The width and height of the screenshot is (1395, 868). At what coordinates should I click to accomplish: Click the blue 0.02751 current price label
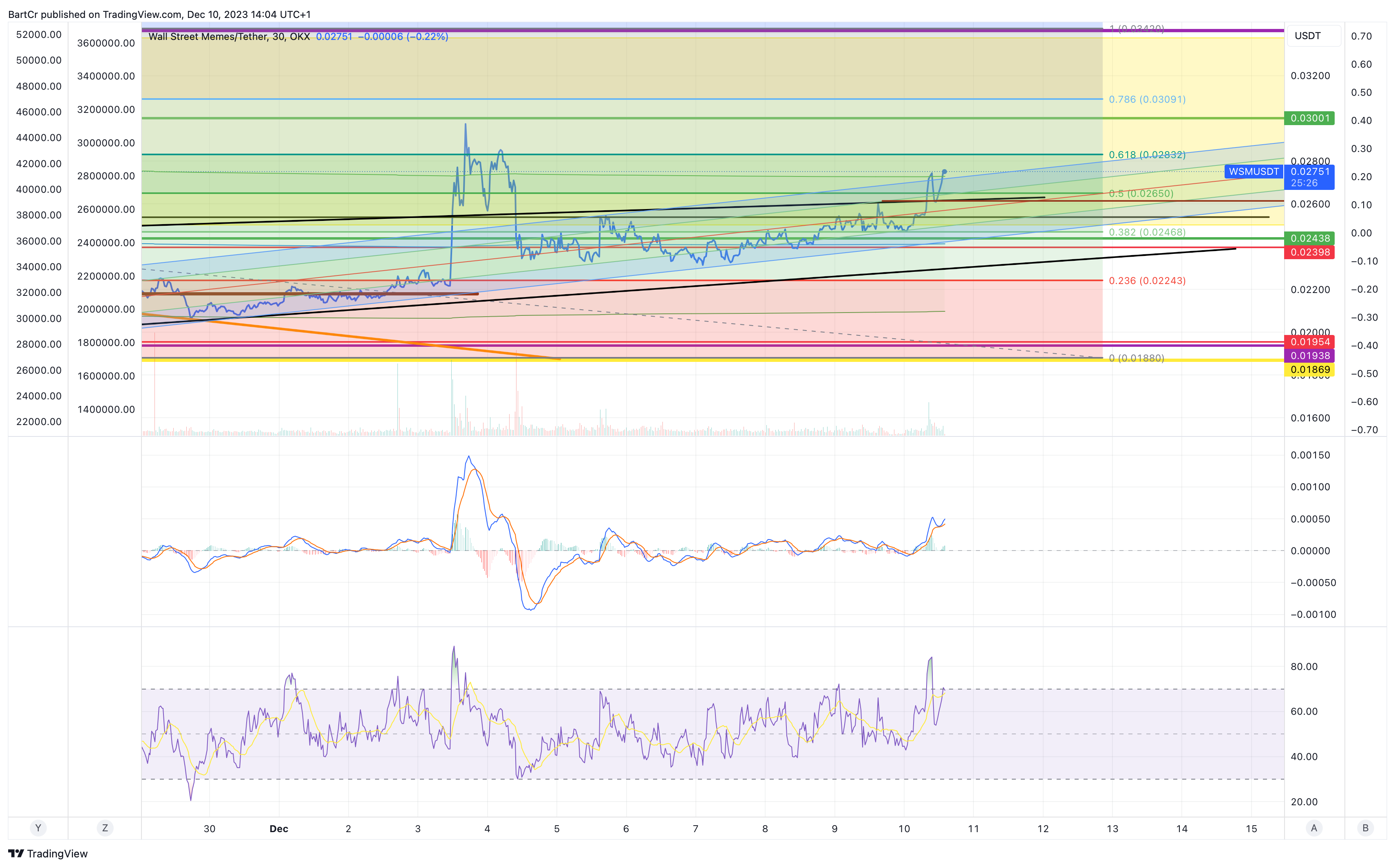[1310, 172]
